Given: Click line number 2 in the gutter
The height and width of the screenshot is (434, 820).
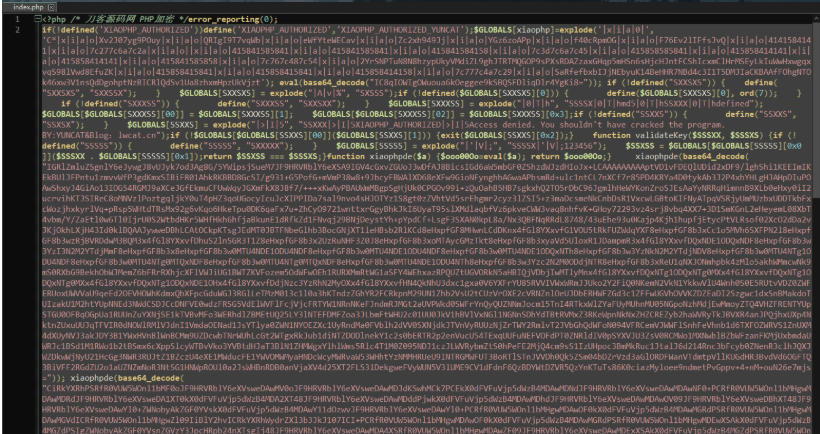Looking at the screenshot, I should click(x=17, y=30).
